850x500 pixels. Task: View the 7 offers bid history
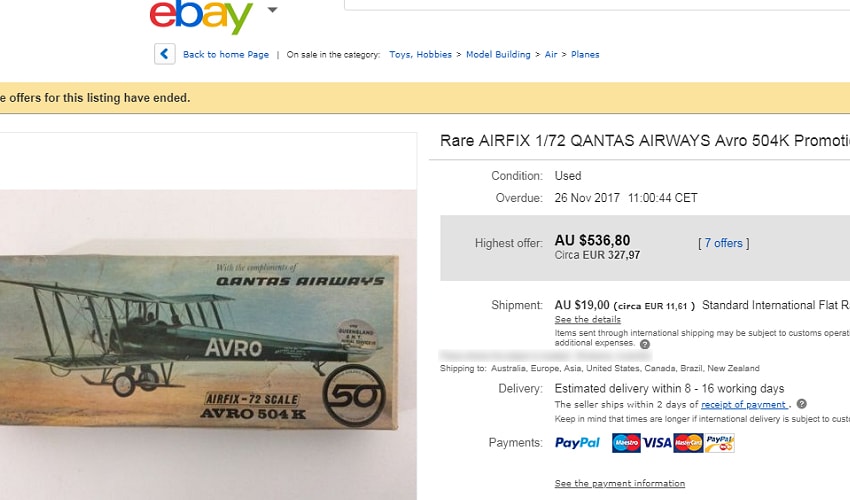tap(723, 243)
